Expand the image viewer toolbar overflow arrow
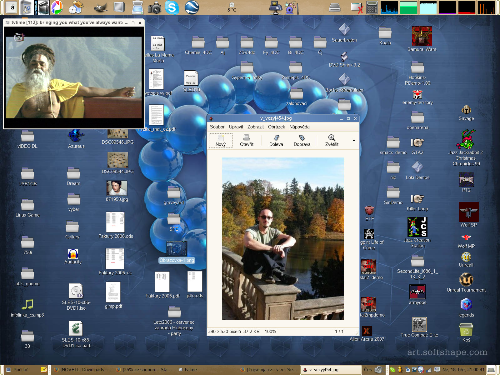The image size is (500, 375). coord(354,141)
